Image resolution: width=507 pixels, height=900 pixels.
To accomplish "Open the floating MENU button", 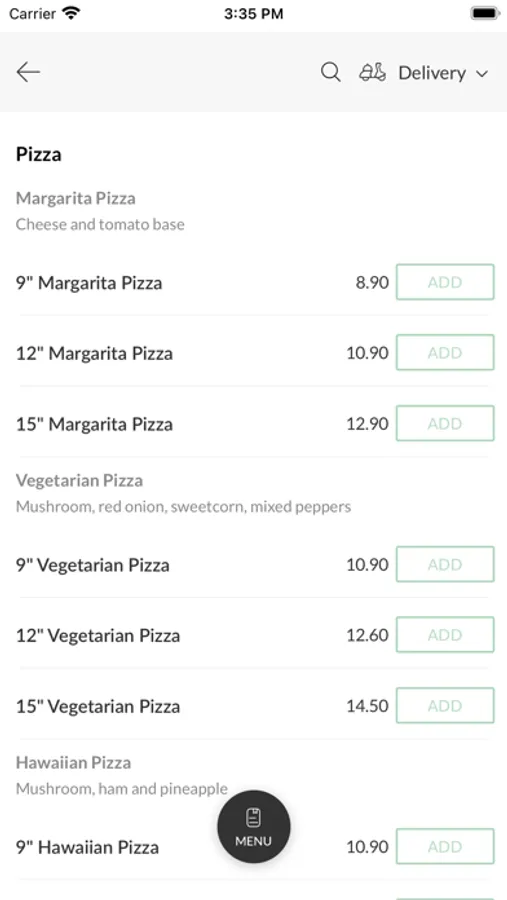I will pos(254,827).
